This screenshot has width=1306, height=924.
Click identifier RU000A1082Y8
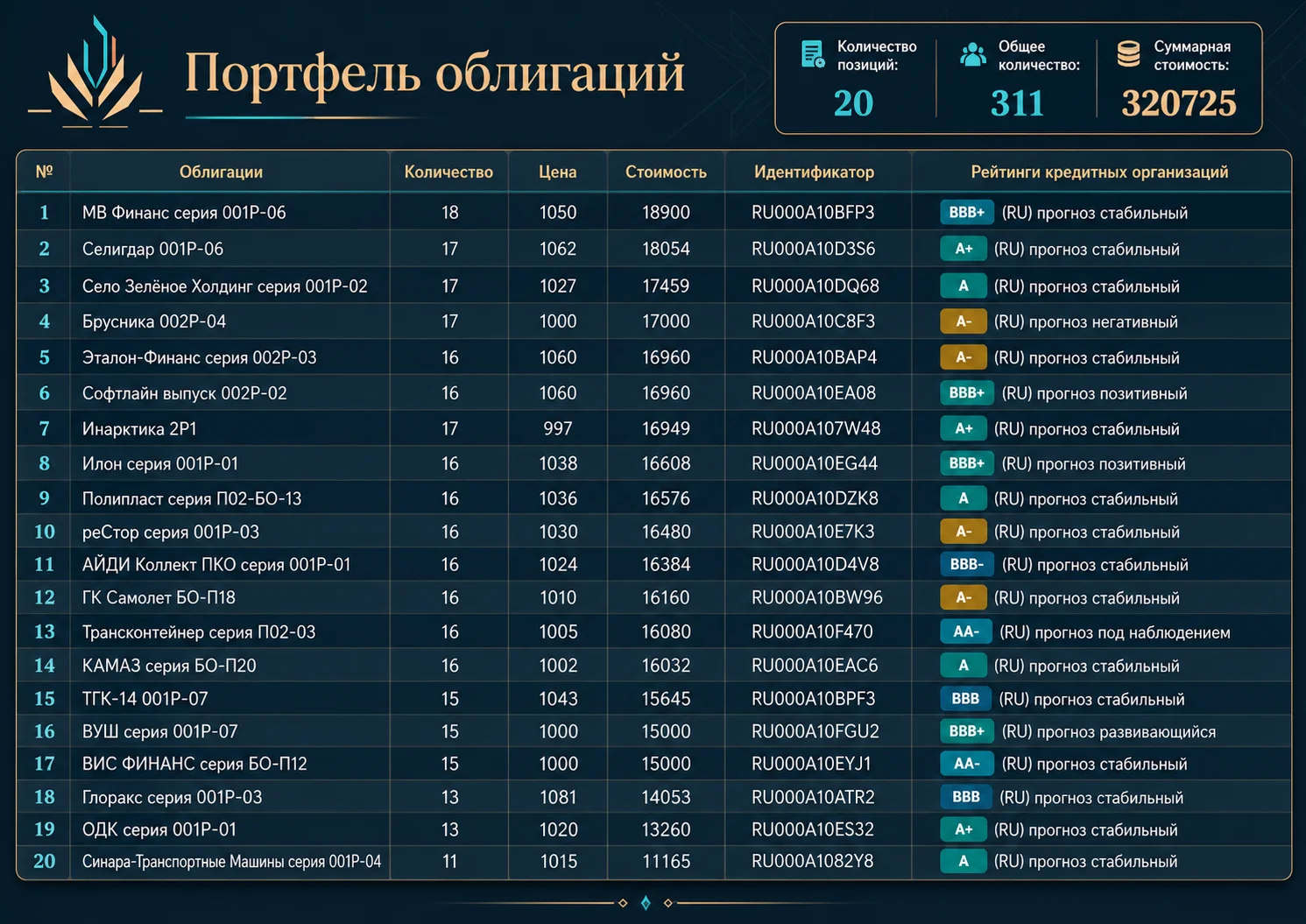click(812, 861)
